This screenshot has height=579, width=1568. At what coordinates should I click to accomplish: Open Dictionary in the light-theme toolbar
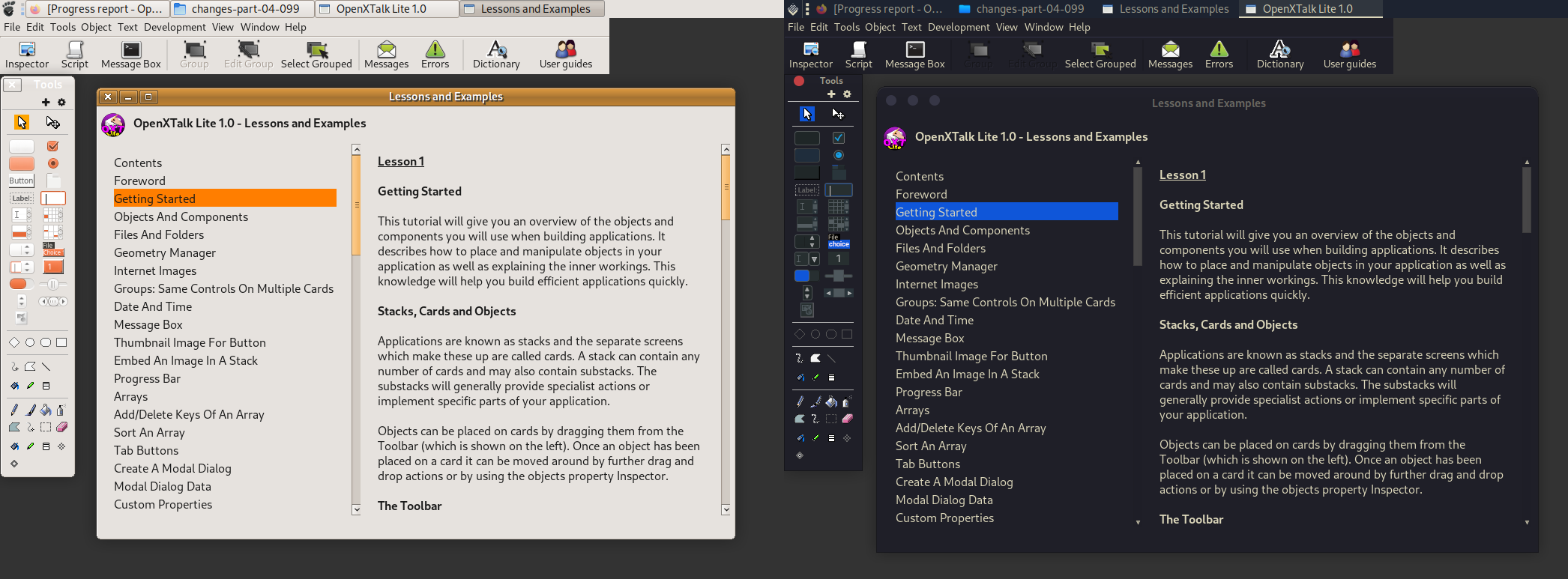tap(496, 55)
